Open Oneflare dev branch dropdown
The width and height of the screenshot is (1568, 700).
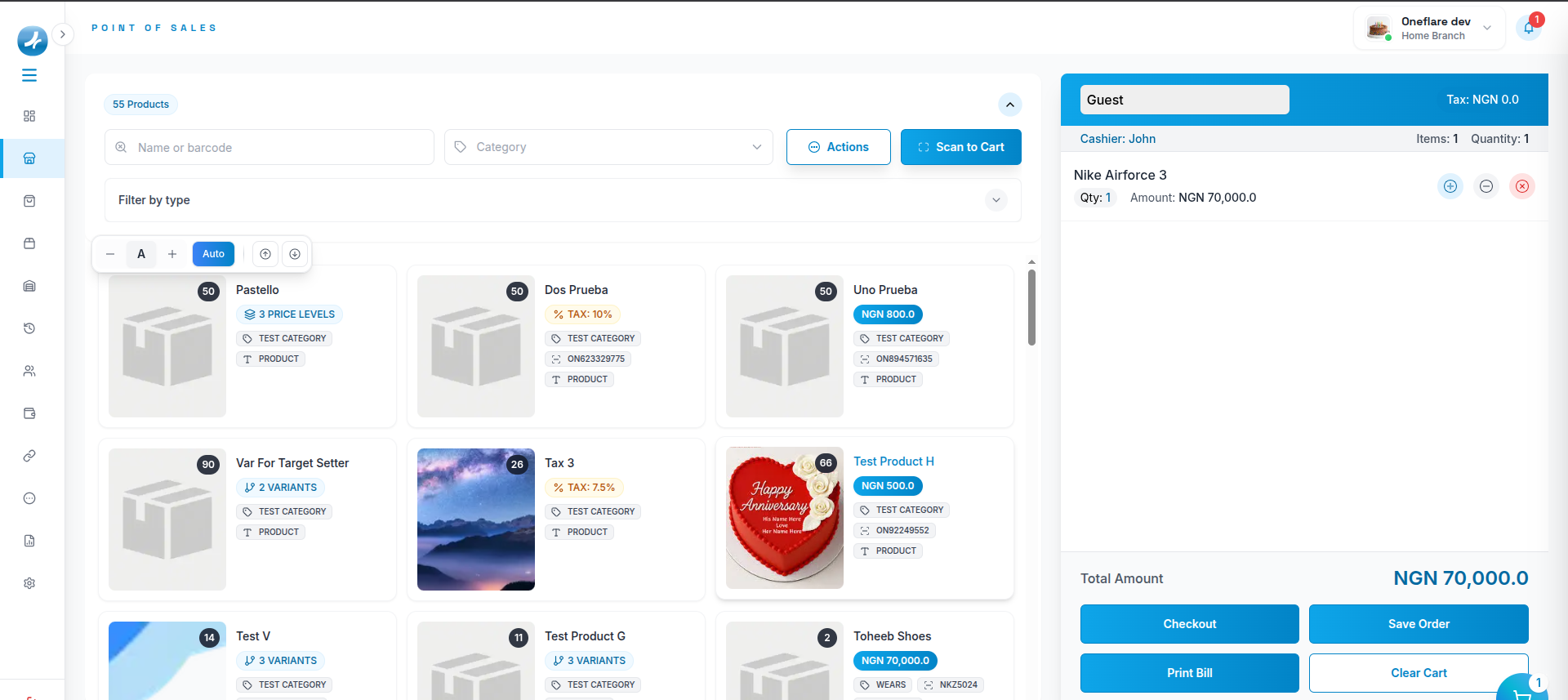(1429, 28)
